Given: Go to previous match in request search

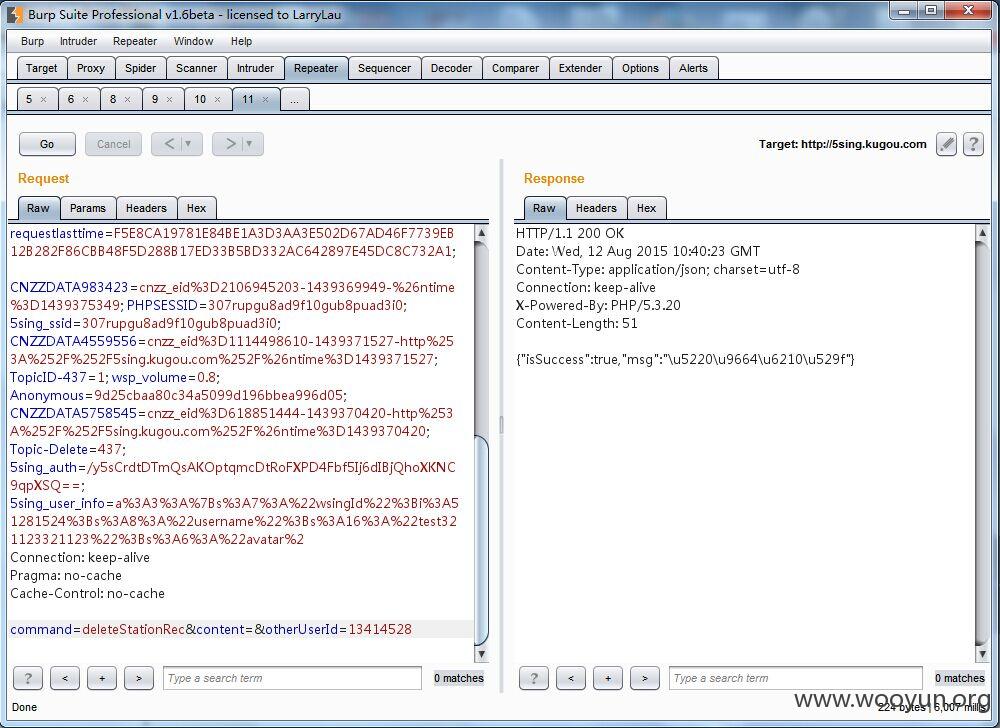Looking at the screenshot, I should click(x=65, y=678).
